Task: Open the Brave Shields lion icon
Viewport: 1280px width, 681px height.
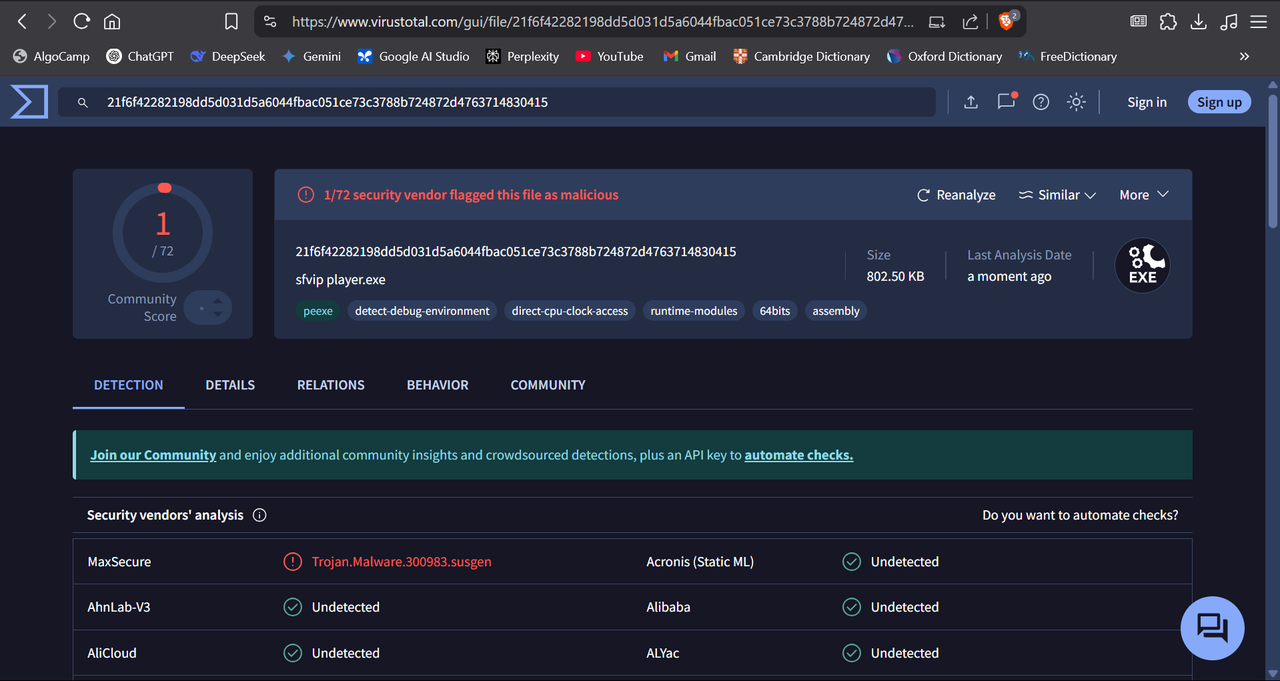Action: 1008,20
